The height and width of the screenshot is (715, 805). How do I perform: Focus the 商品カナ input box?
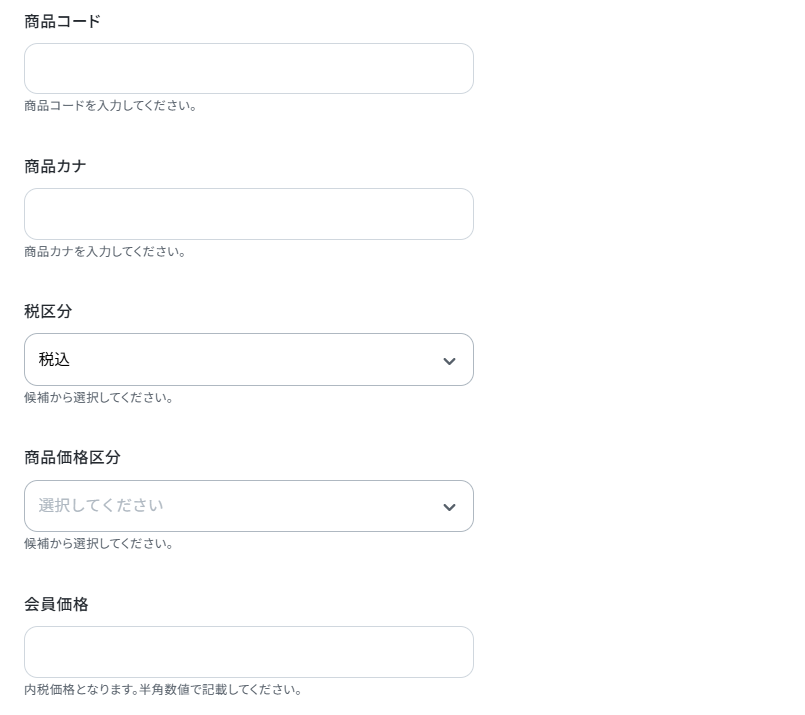tap(249, 214)
